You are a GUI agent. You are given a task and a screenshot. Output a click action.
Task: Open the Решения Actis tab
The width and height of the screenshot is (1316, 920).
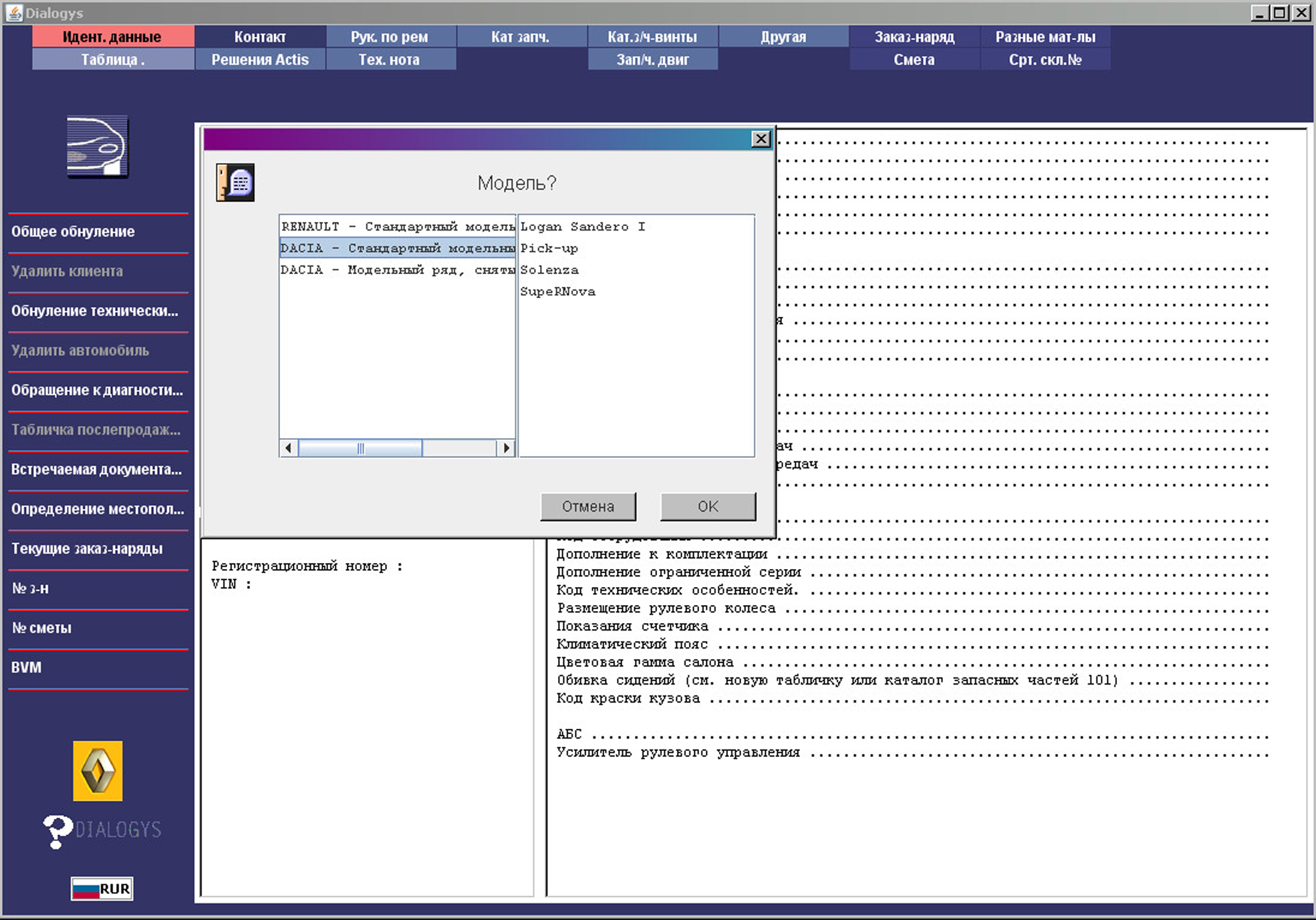[260, 60]
